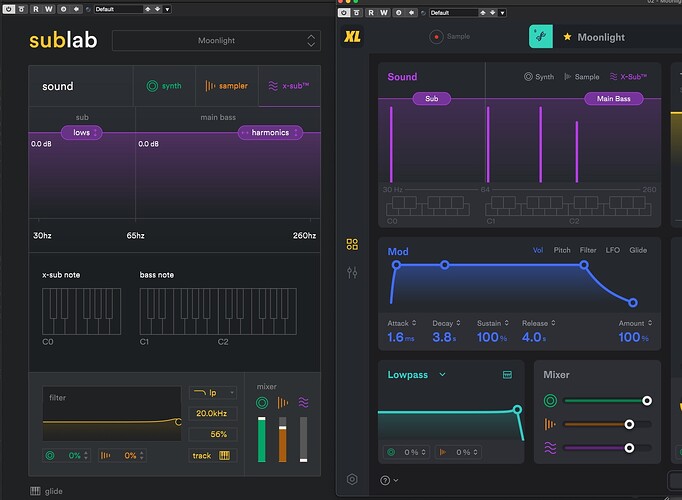
Task: Click the mixer sliders icon in XL sidebar
Action: point(352,272)
